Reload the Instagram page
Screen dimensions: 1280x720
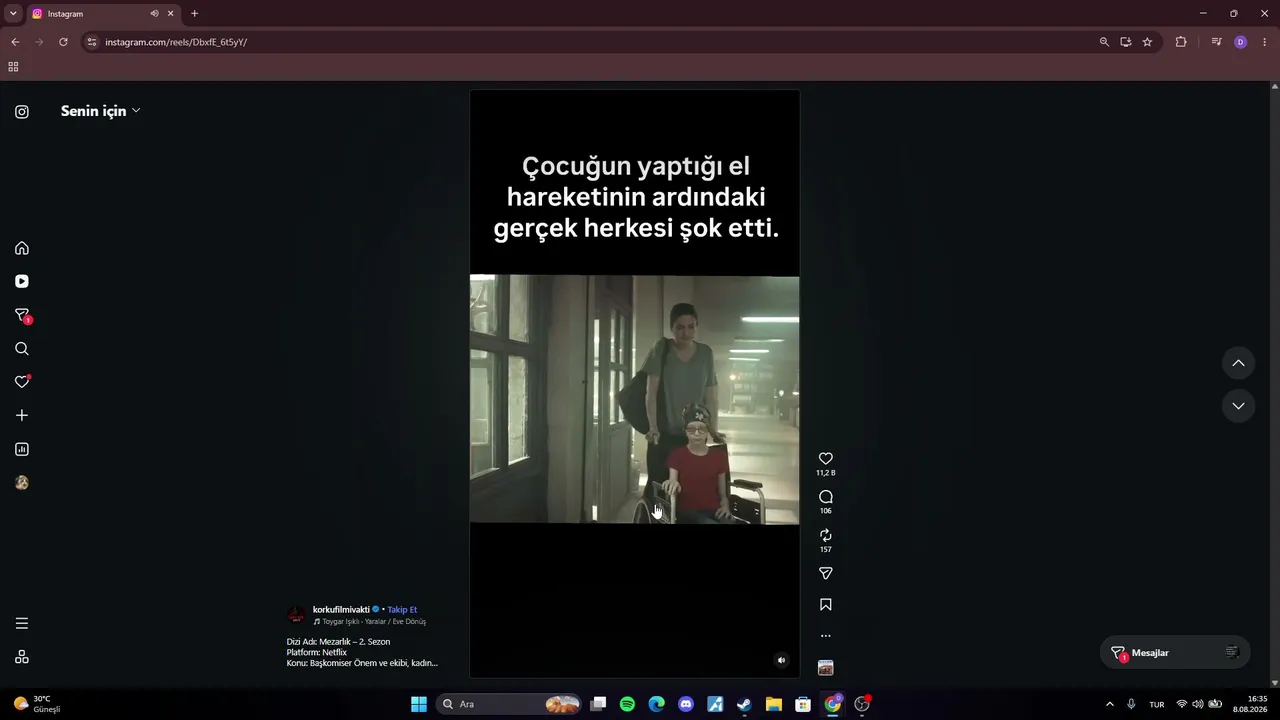click(63, 42)
